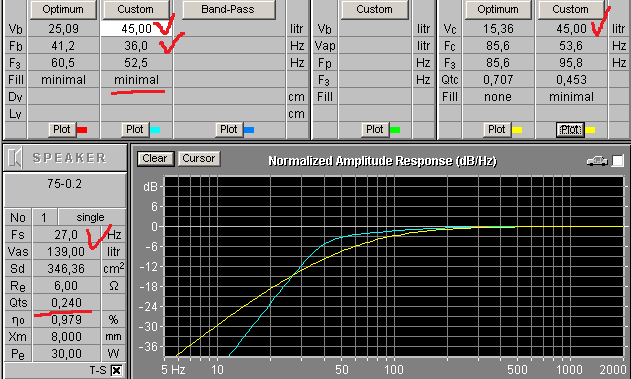Click the red plot color swatch
The width and height of the screenshot is (631, 379).
tap(82, 130)
